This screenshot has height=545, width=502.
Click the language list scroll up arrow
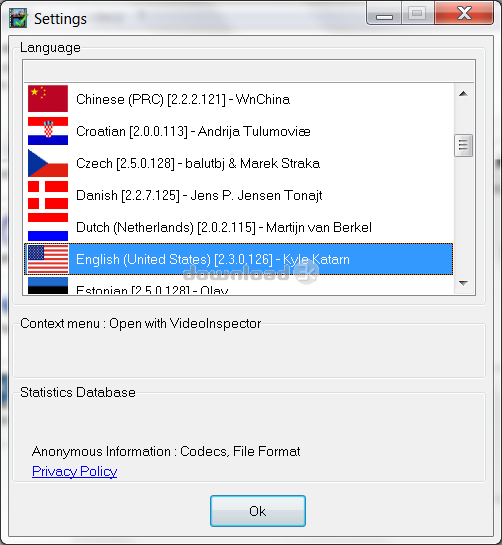[x=463, y=93]
